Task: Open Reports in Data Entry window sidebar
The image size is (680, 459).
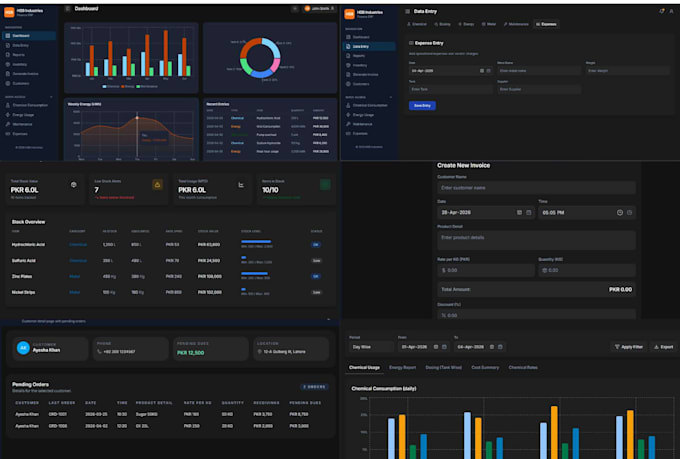Action: (x=359, y=56)
